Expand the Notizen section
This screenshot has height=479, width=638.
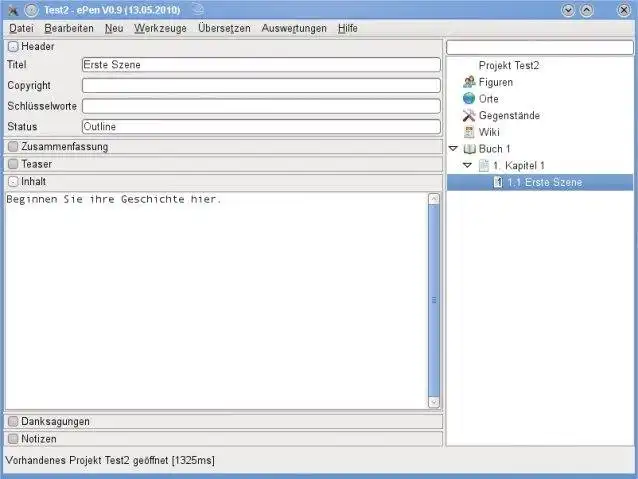point(13,439)
